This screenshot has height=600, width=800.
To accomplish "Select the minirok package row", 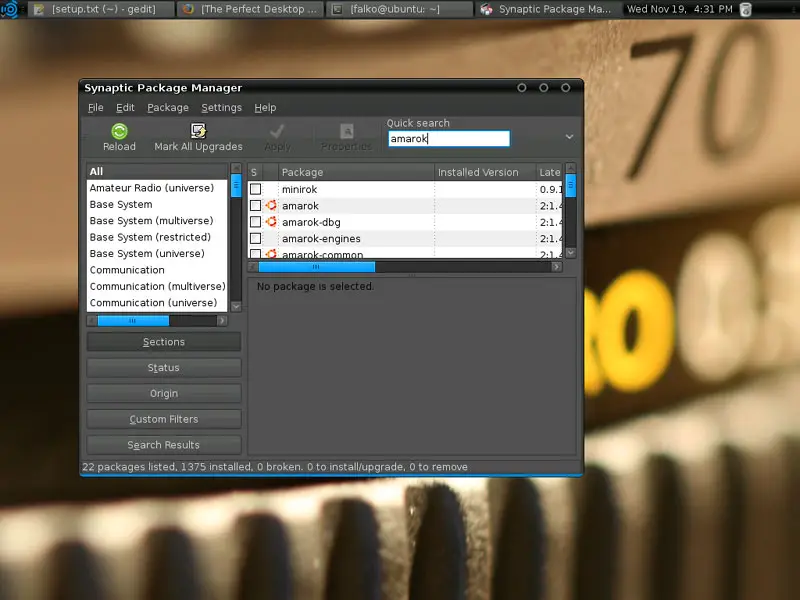I will 405,189.
